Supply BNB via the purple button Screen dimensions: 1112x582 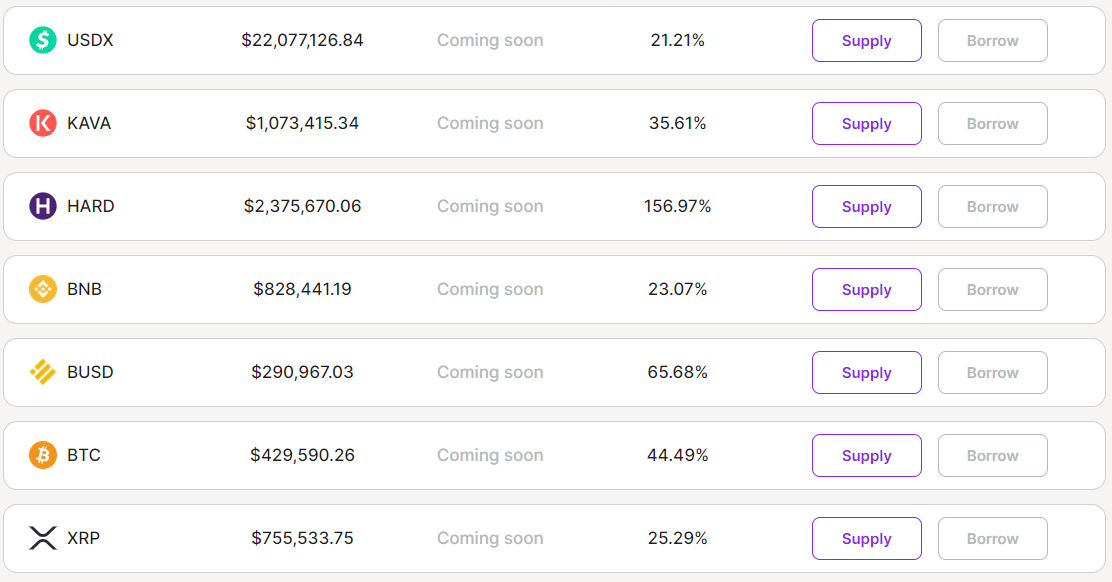coord(867,289)
